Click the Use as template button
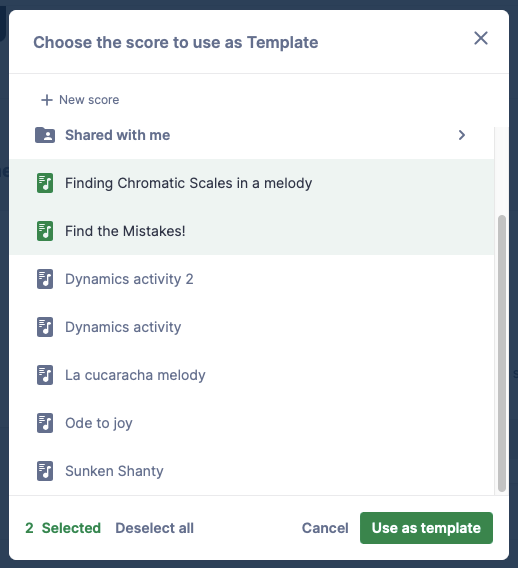 point(426,528)
